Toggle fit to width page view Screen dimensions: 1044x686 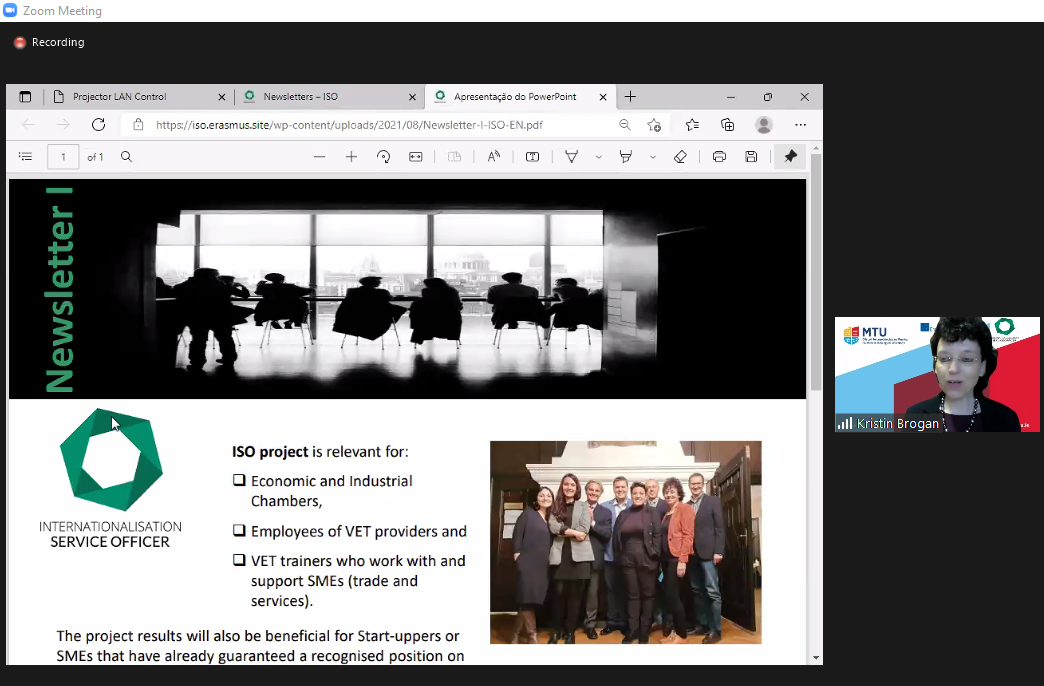(416, 157)
